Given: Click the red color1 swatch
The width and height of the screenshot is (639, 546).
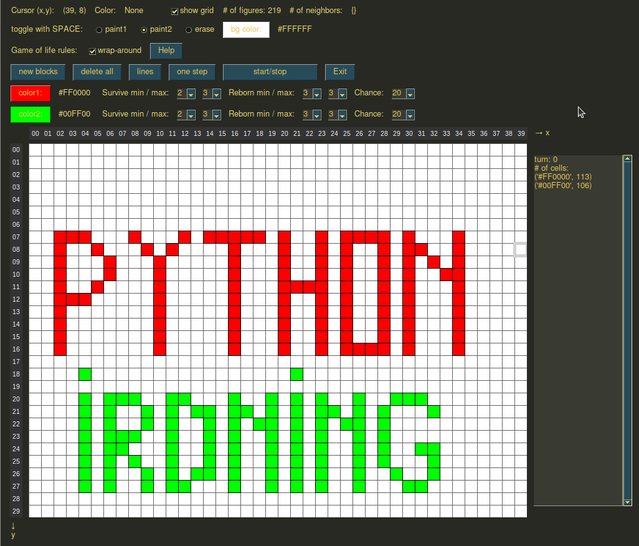Looking at the screenshot, I should pos(31,93).
